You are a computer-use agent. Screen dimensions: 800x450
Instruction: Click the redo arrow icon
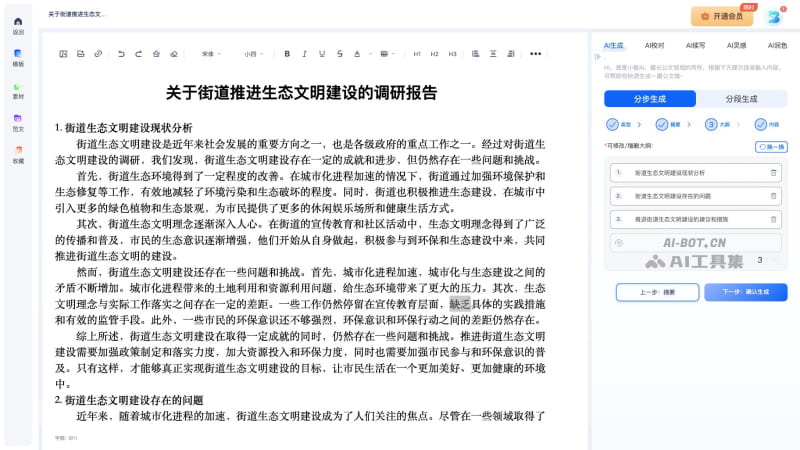[x=138, y=54]
